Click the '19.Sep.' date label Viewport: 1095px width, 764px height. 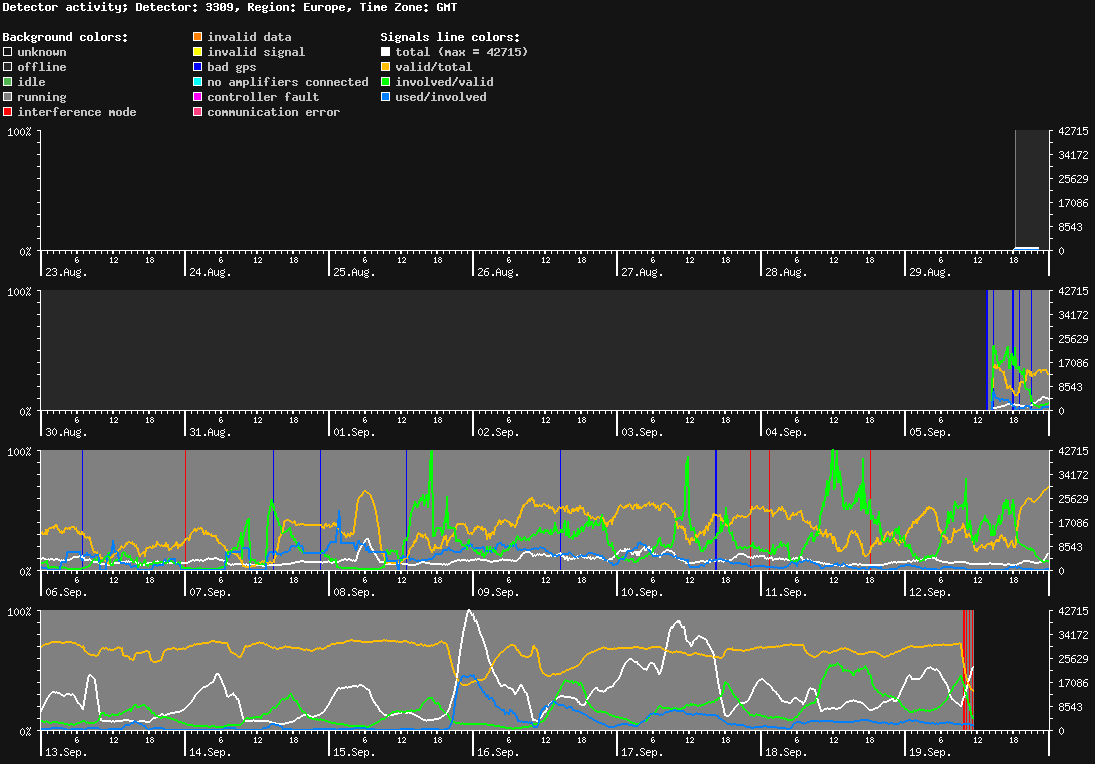coord(930,752)
